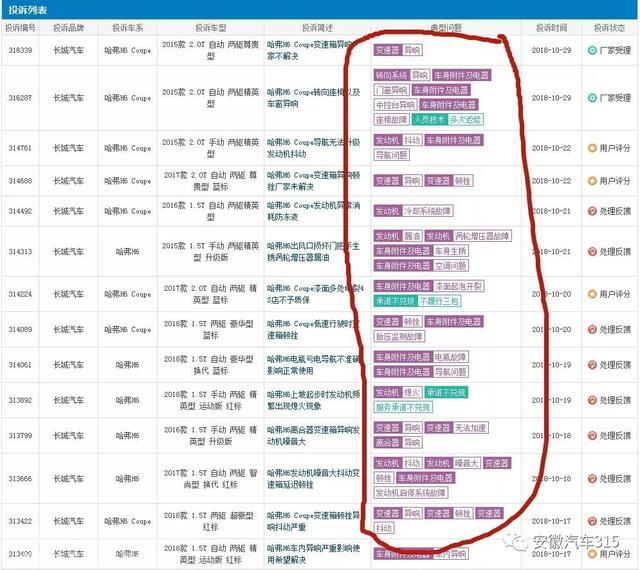Click the 用户评分 status icon for complaint 314224

tap(592, 294)
